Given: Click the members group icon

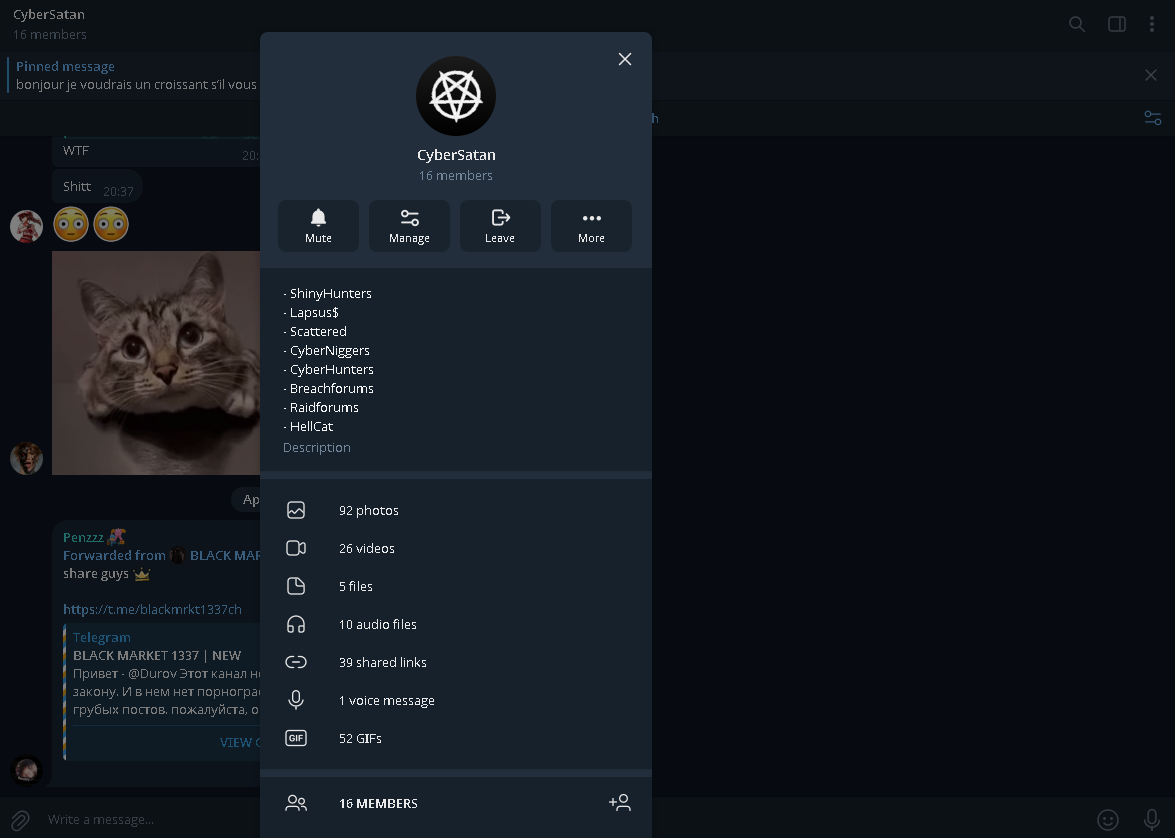Looking at the screenshot, I should coord(296,804).
